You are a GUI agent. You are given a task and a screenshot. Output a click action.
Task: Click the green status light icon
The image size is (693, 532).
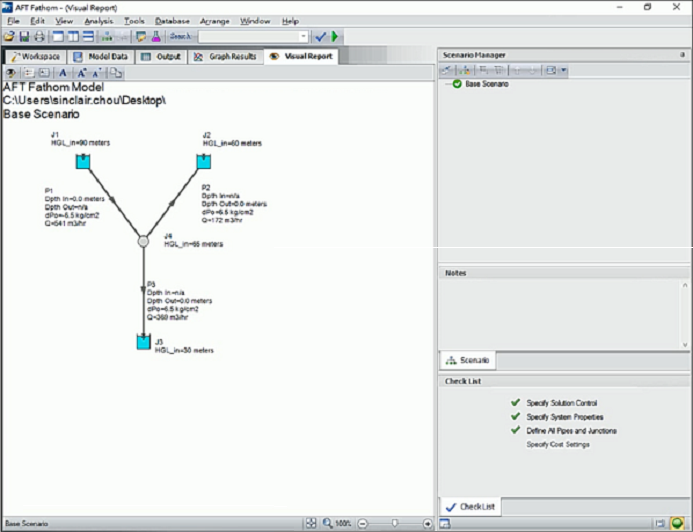coord(677,523)
